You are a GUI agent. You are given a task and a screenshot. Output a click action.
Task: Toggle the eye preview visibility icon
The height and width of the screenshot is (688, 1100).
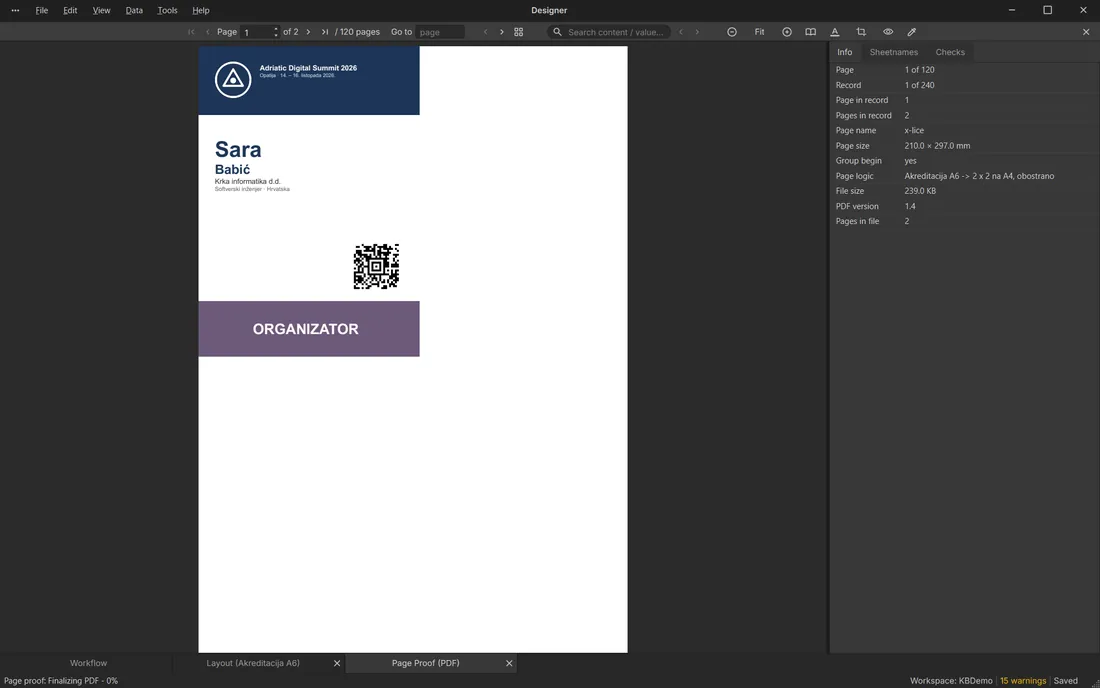pyautogui.click(x=888, y=32)
